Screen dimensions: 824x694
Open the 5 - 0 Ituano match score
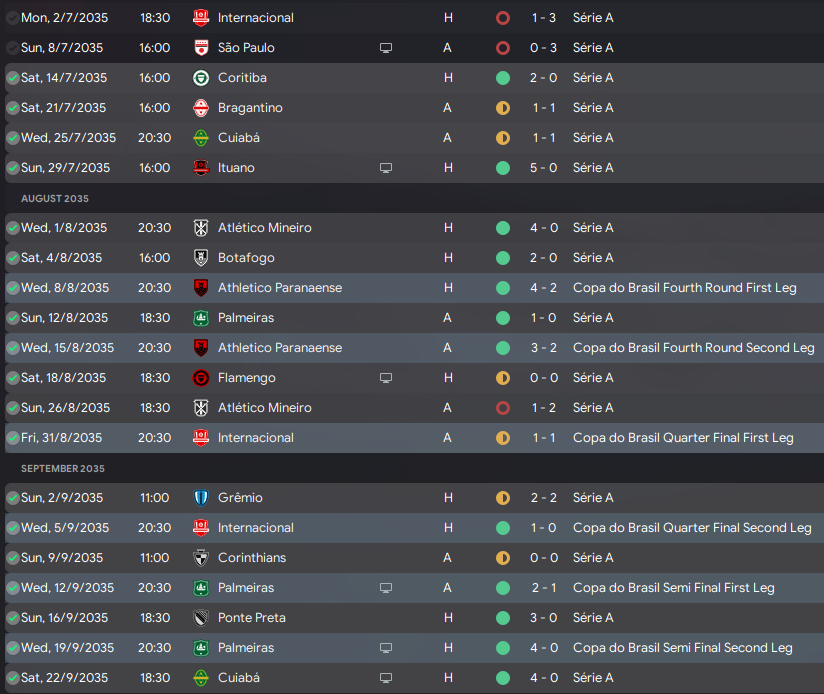pos(543,168)
